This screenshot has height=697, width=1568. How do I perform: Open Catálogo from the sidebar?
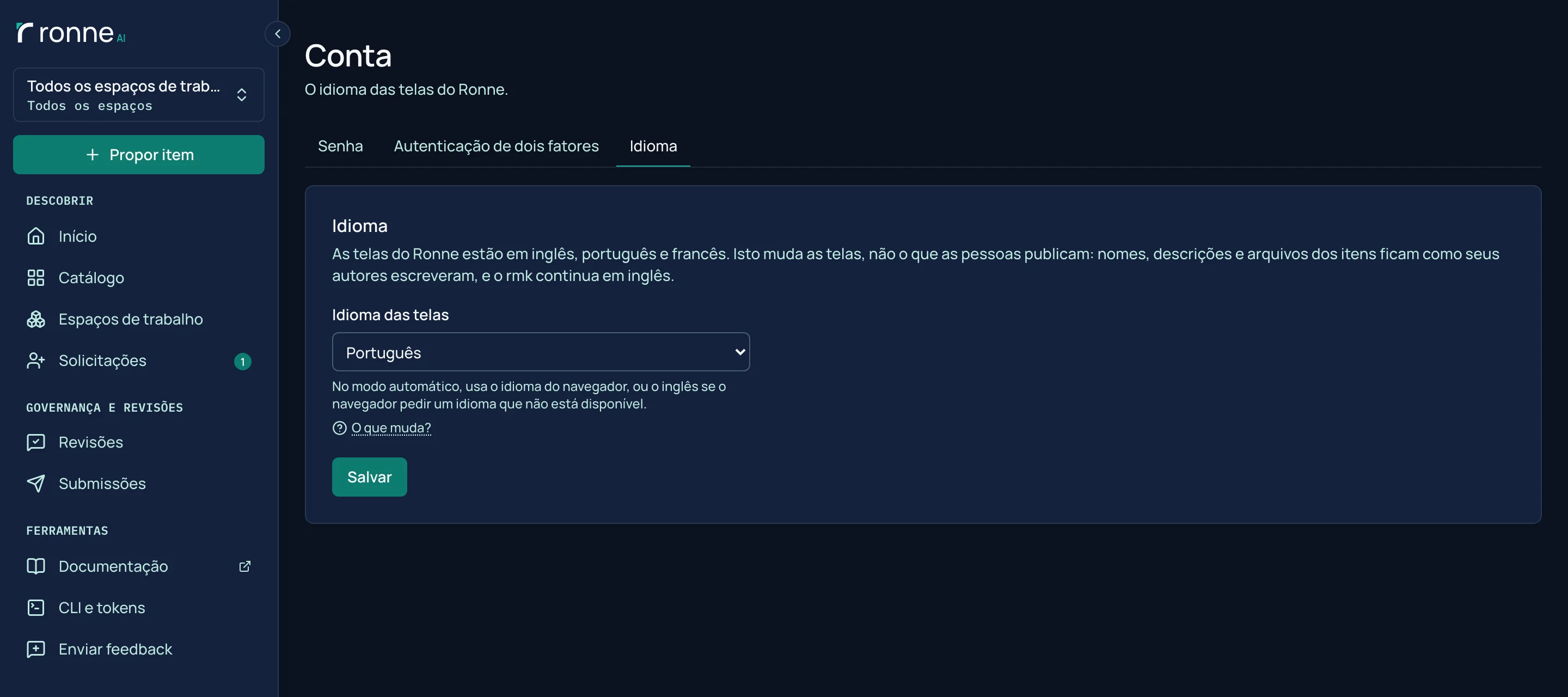[139, 278]
